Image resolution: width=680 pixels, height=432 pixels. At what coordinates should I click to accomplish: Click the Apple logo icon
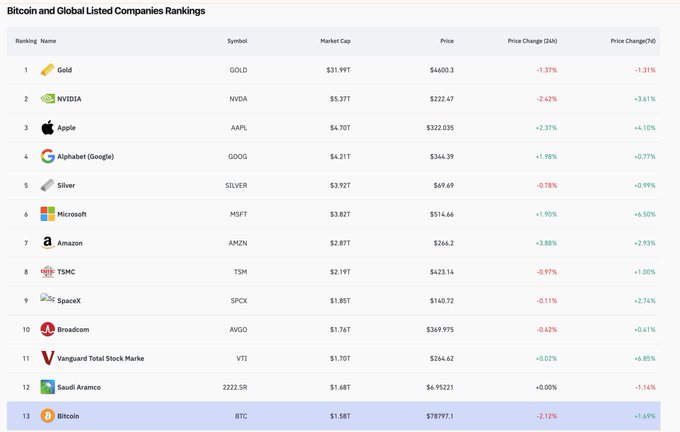pyautogui.click(x=48, y=128)
